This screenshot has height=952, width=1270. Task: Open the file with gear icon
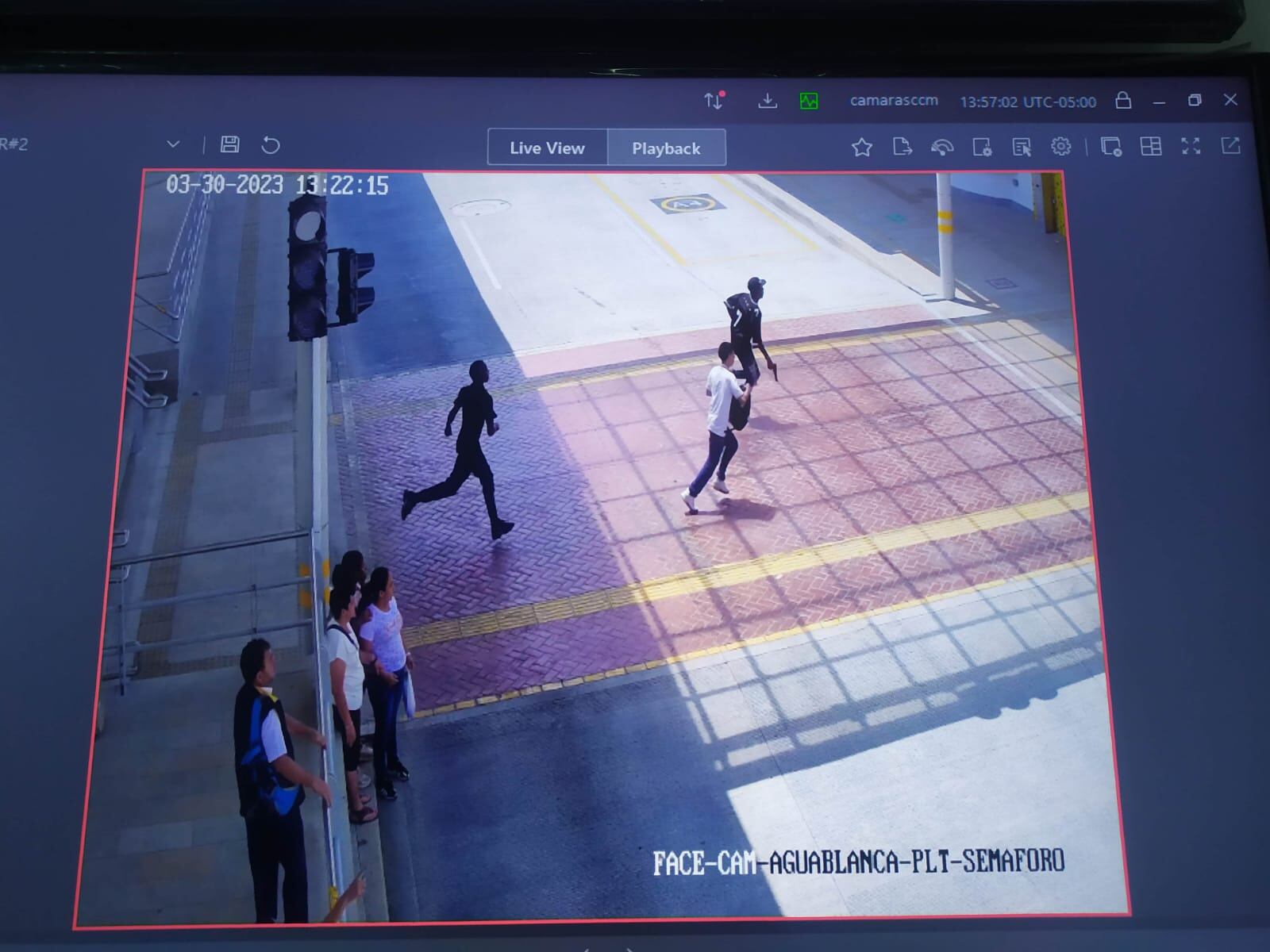pos(982,148)
